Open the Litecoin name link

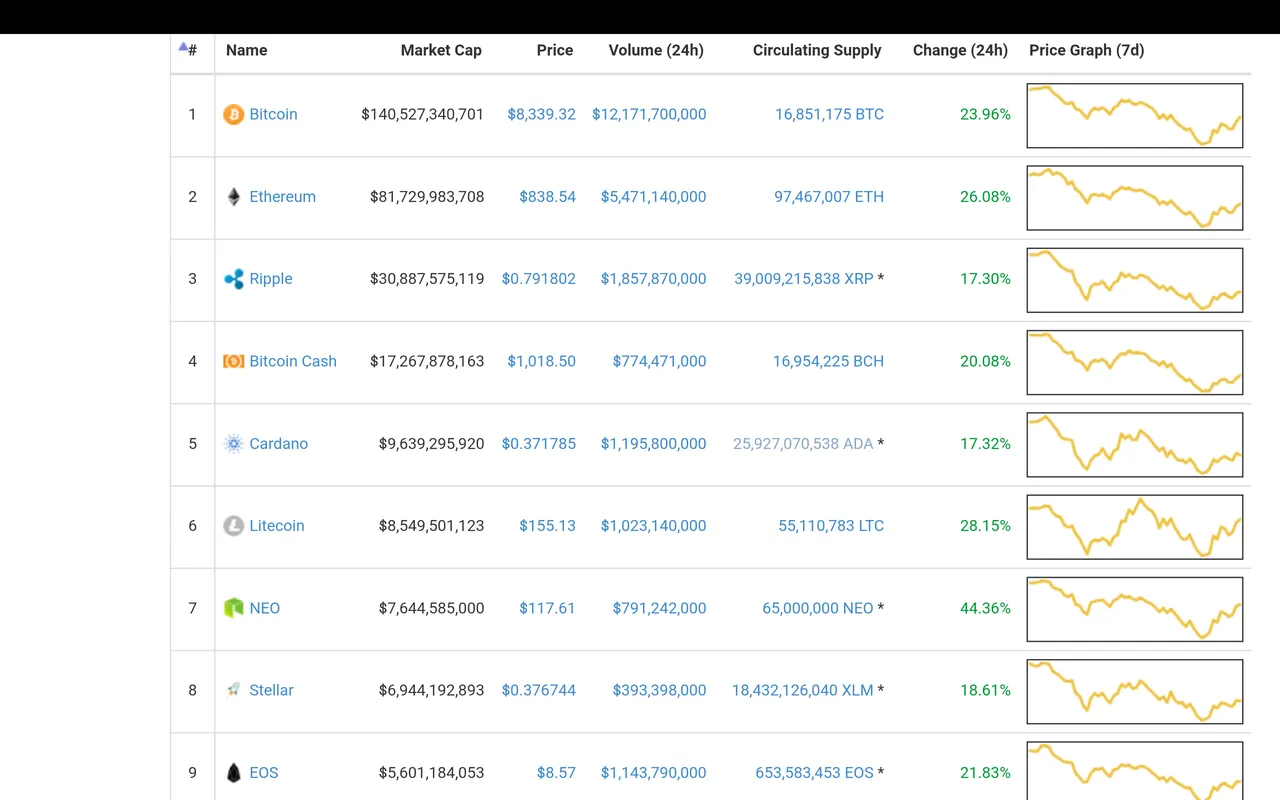(x=277, y=526)
